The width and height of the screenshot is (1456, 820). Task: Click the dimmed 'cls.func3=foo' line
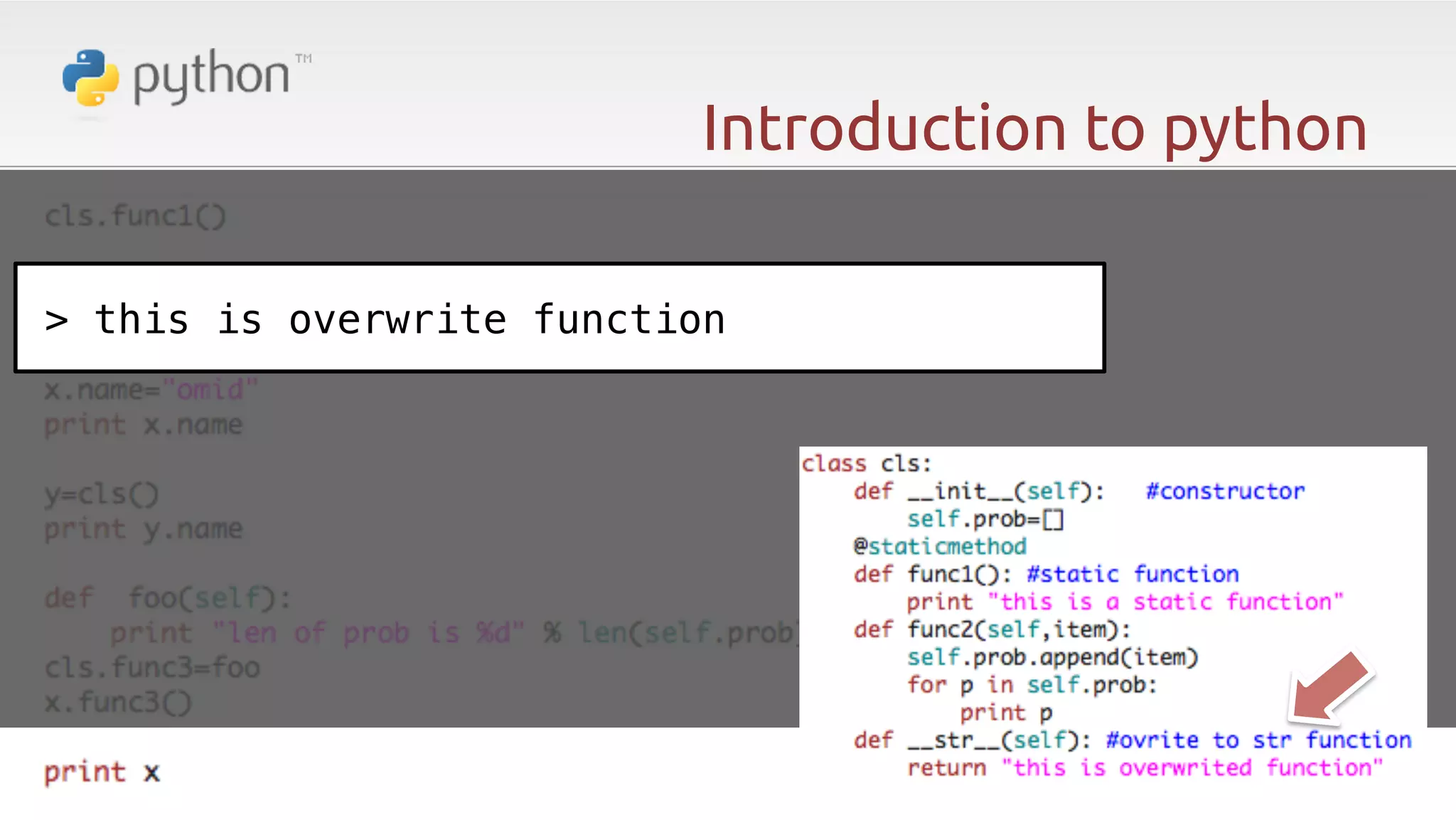[x=152, y=668]
